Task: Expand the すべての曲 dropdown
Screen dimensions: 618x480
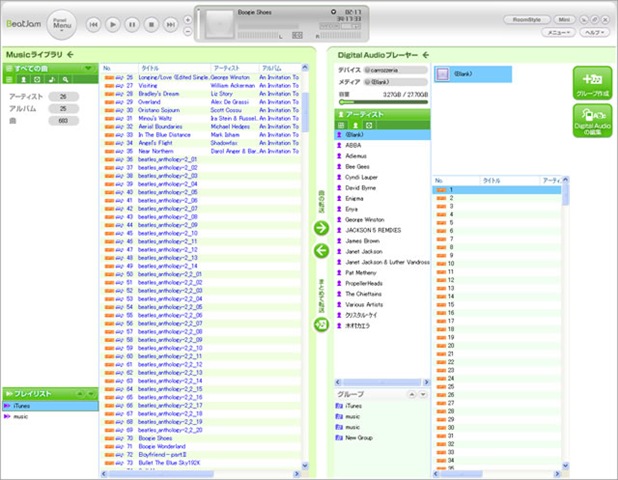Action: [90, 67]
